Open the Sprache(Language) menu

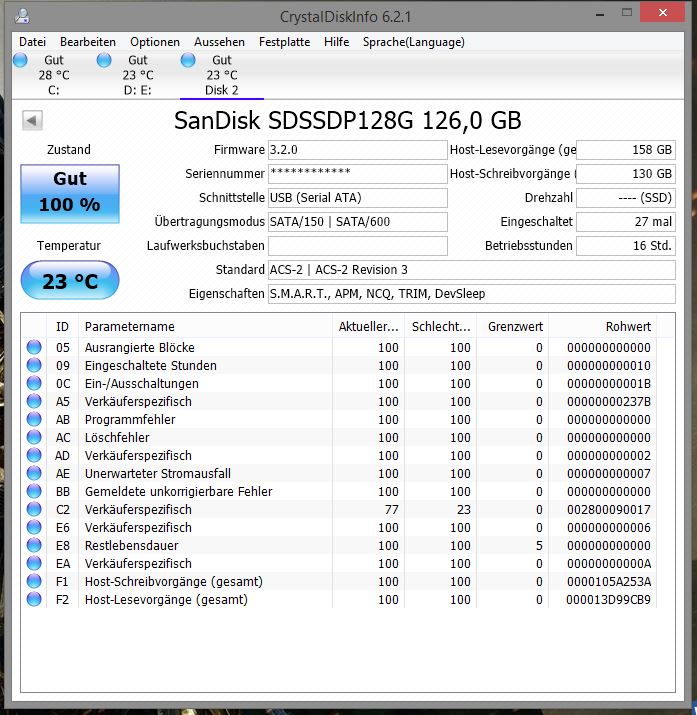[x=414, y=42]
